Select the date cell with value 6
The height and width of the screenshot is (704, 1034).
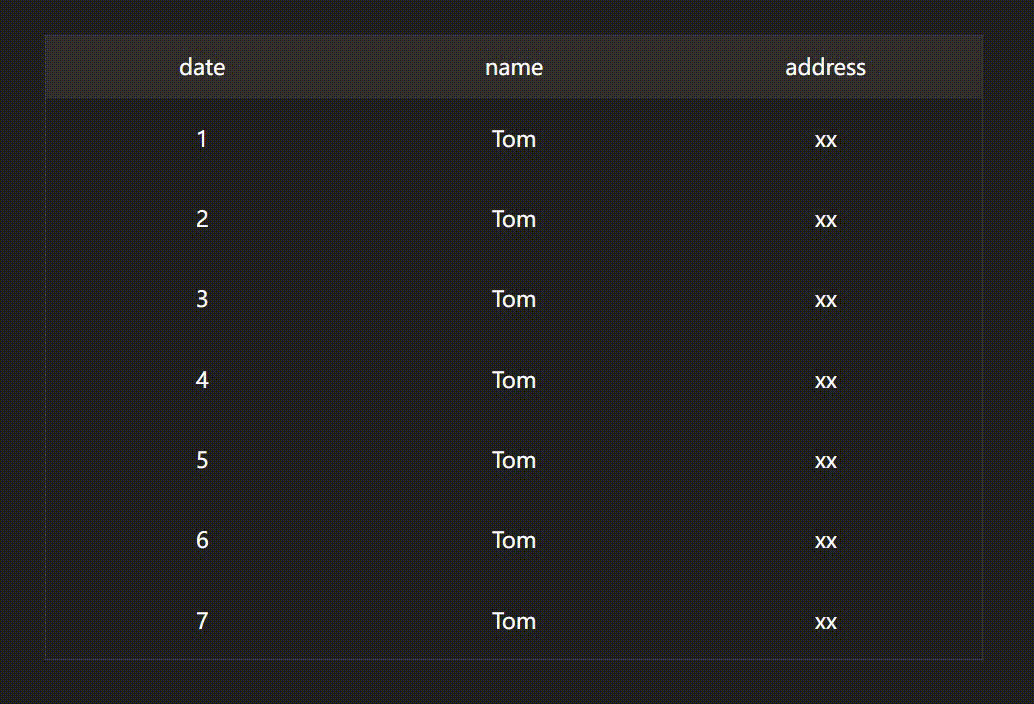202,540
